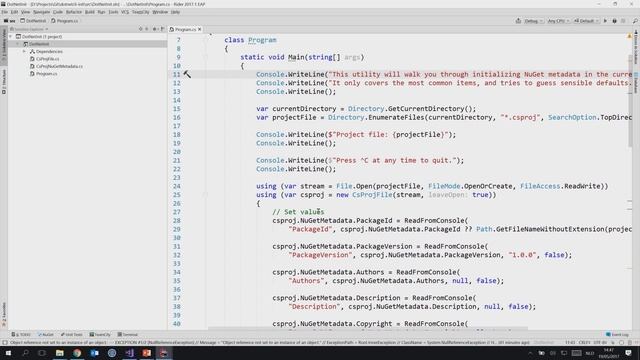Viewport: 640px width, 360px height.
Task: Open the Windows notification center icon
Action: (629, 353)
